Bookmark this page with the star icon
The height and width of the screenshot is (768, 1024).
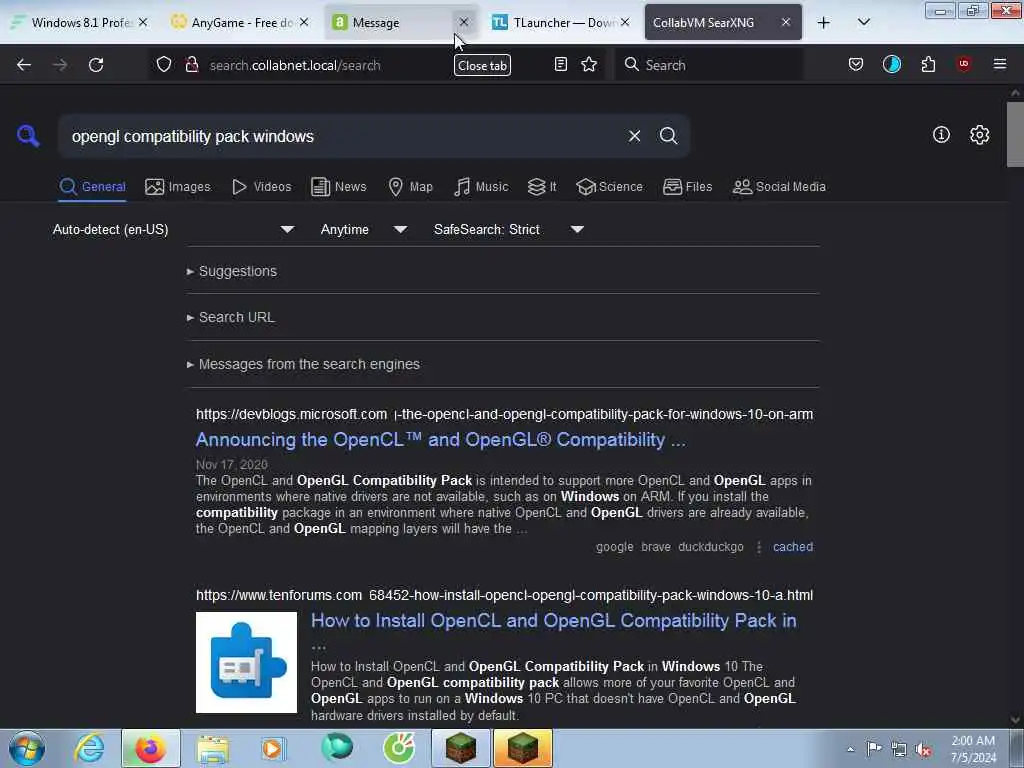pyautogui.click(x=589, y=65)
